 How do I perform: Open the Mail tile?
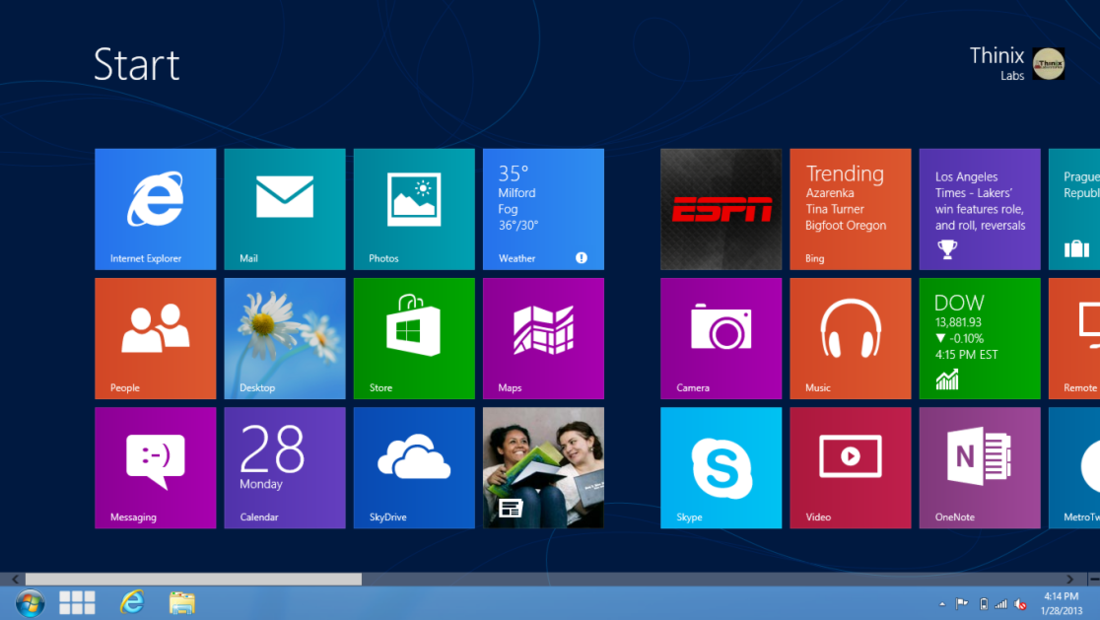[285, 209]
